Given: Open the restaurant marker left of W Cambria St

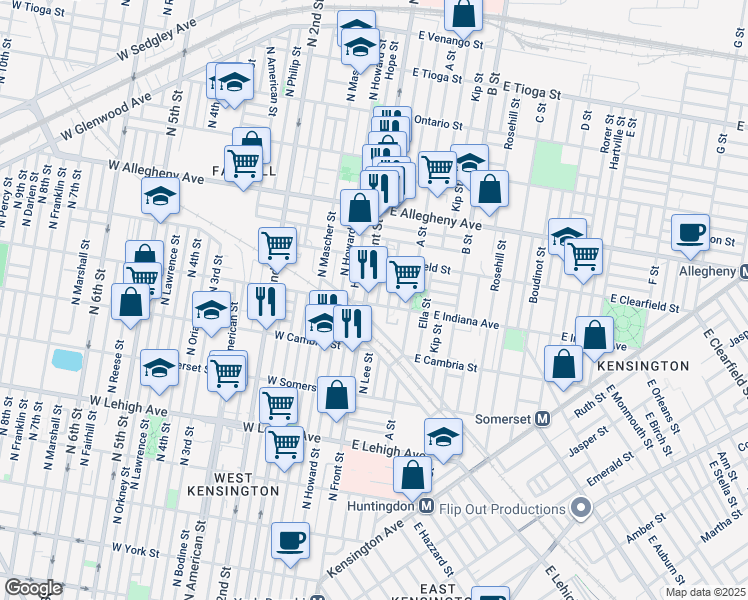Looking at the screenshot, I should 267,304.
